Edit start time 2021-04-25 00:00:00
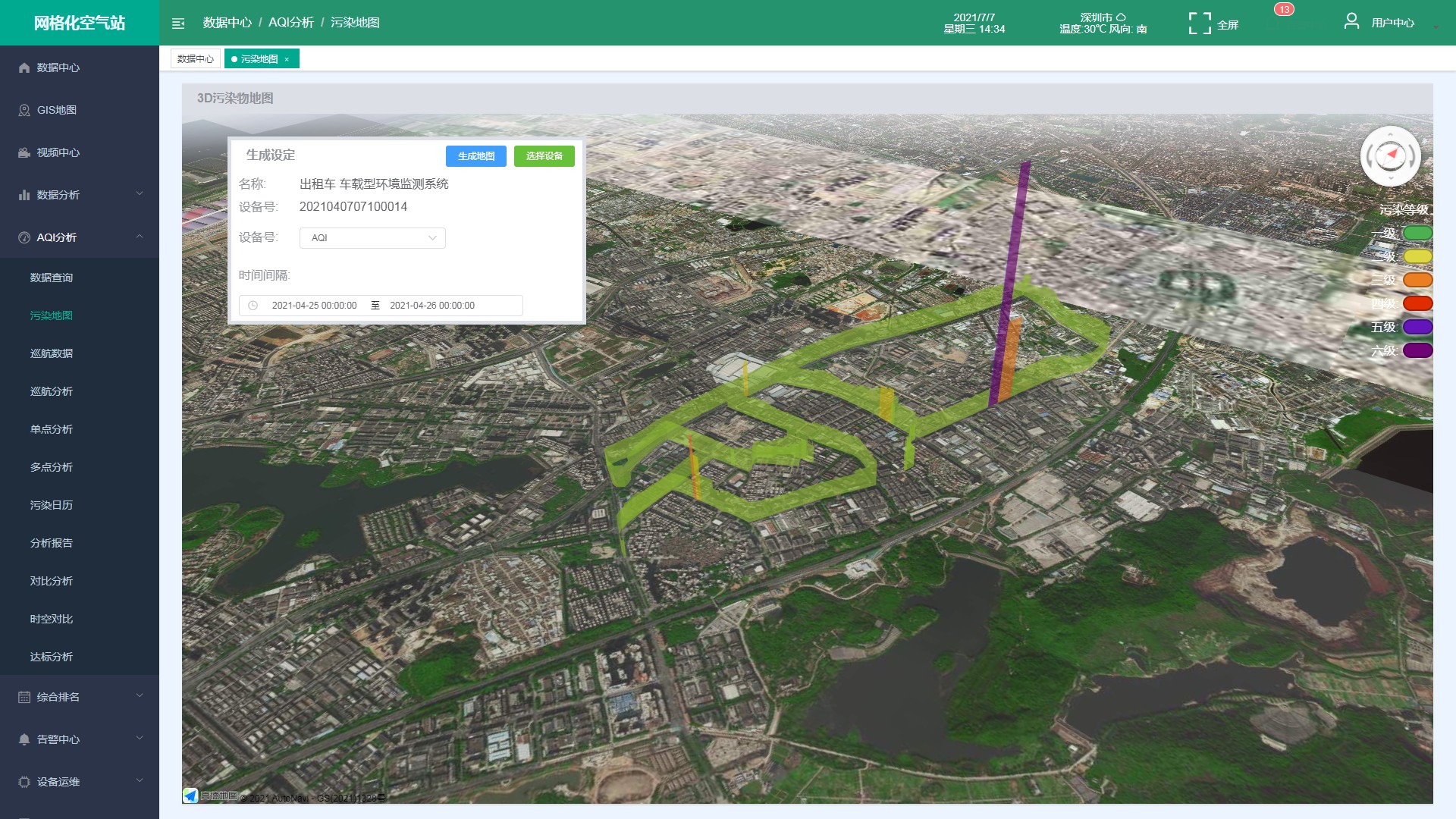Screen dimensions: 1456x819 pyautogui.click(x=314, y=306)
